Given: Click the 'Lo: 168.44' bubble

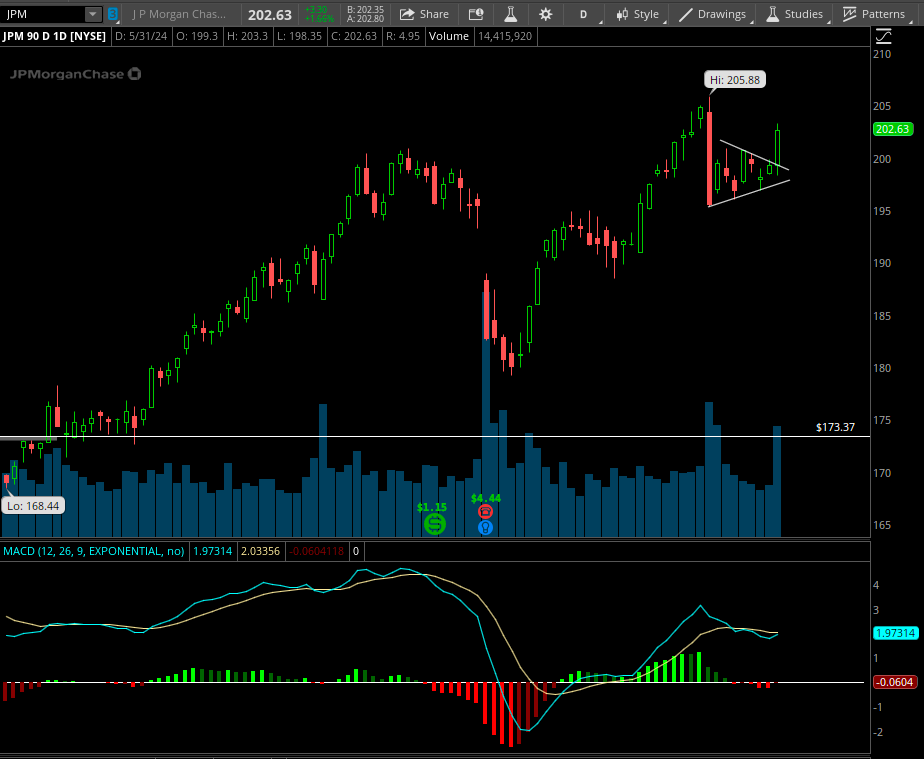Looking at the screenshot, I should coord(33,506).
